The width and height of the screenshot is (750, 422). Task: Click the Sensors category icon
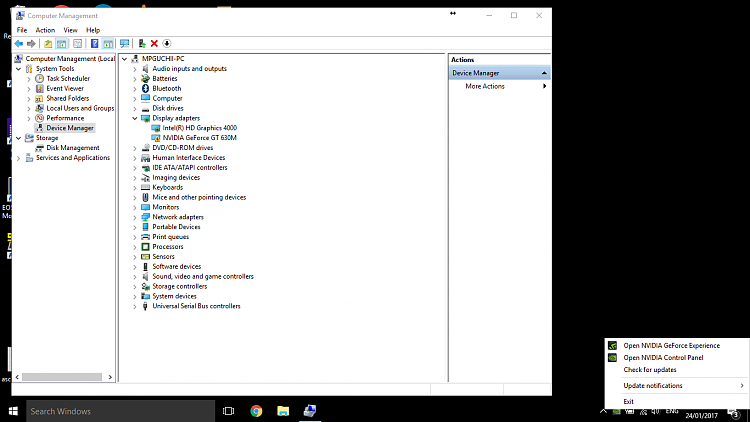point(145,256)
